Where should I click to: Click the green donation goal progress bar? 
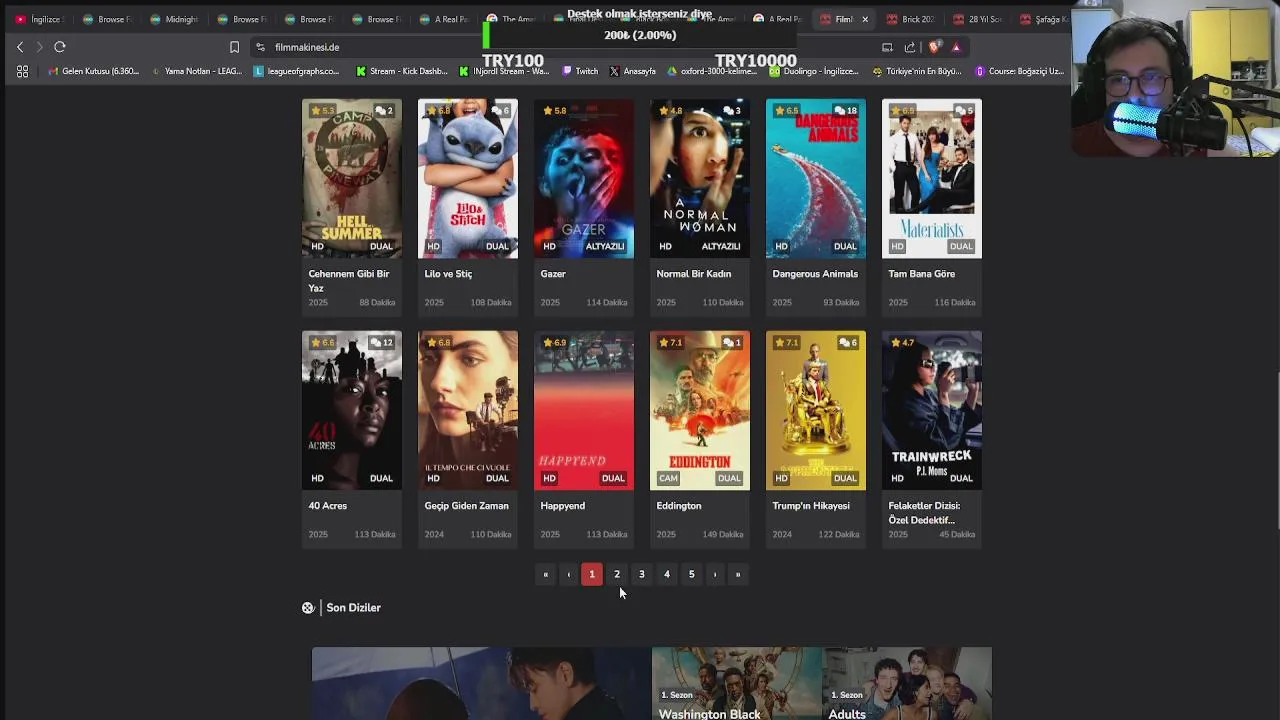[x=485, y=35]
